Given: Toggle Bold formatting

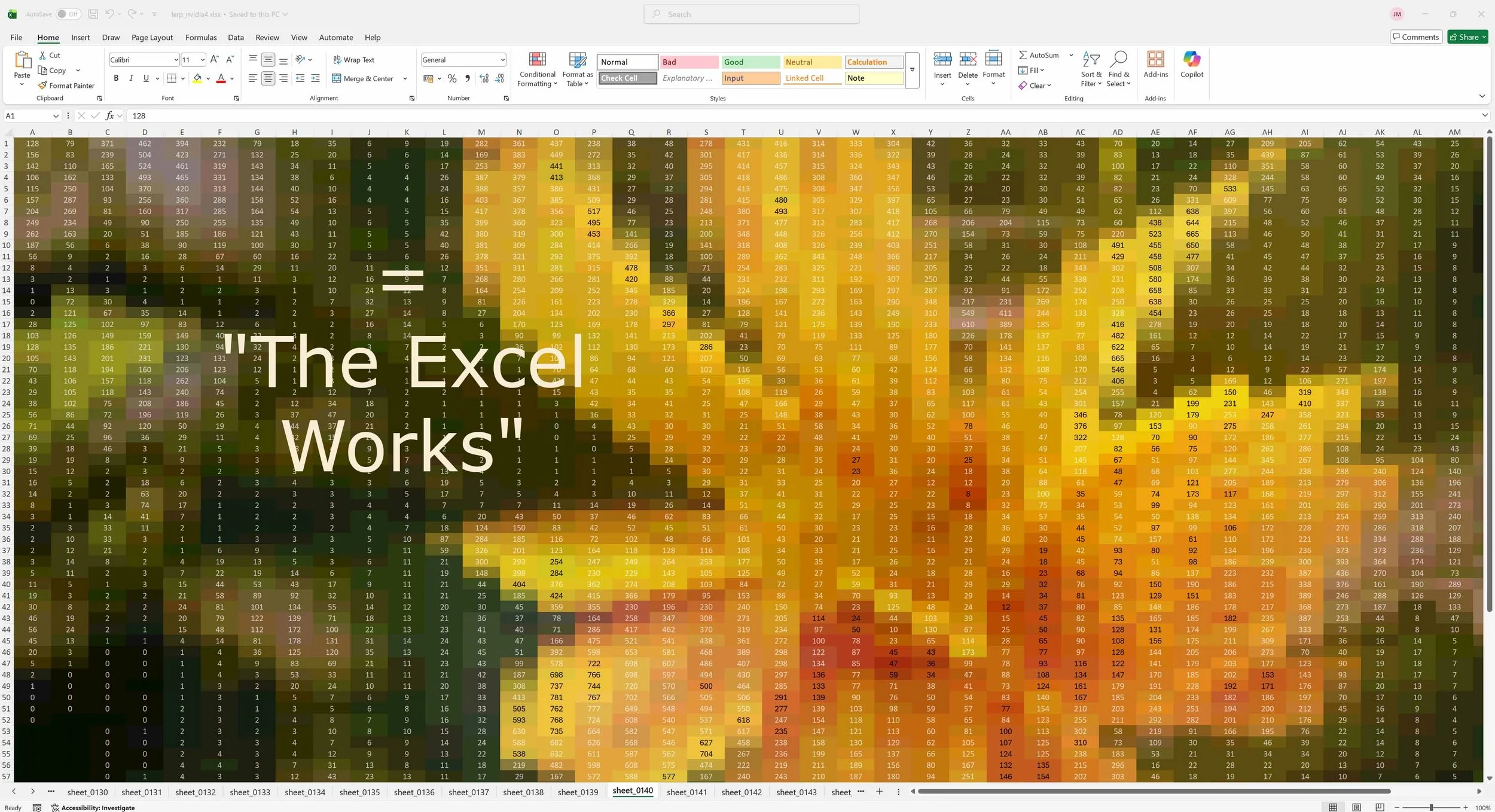Looking at the screenshot, I should point(116,78).
